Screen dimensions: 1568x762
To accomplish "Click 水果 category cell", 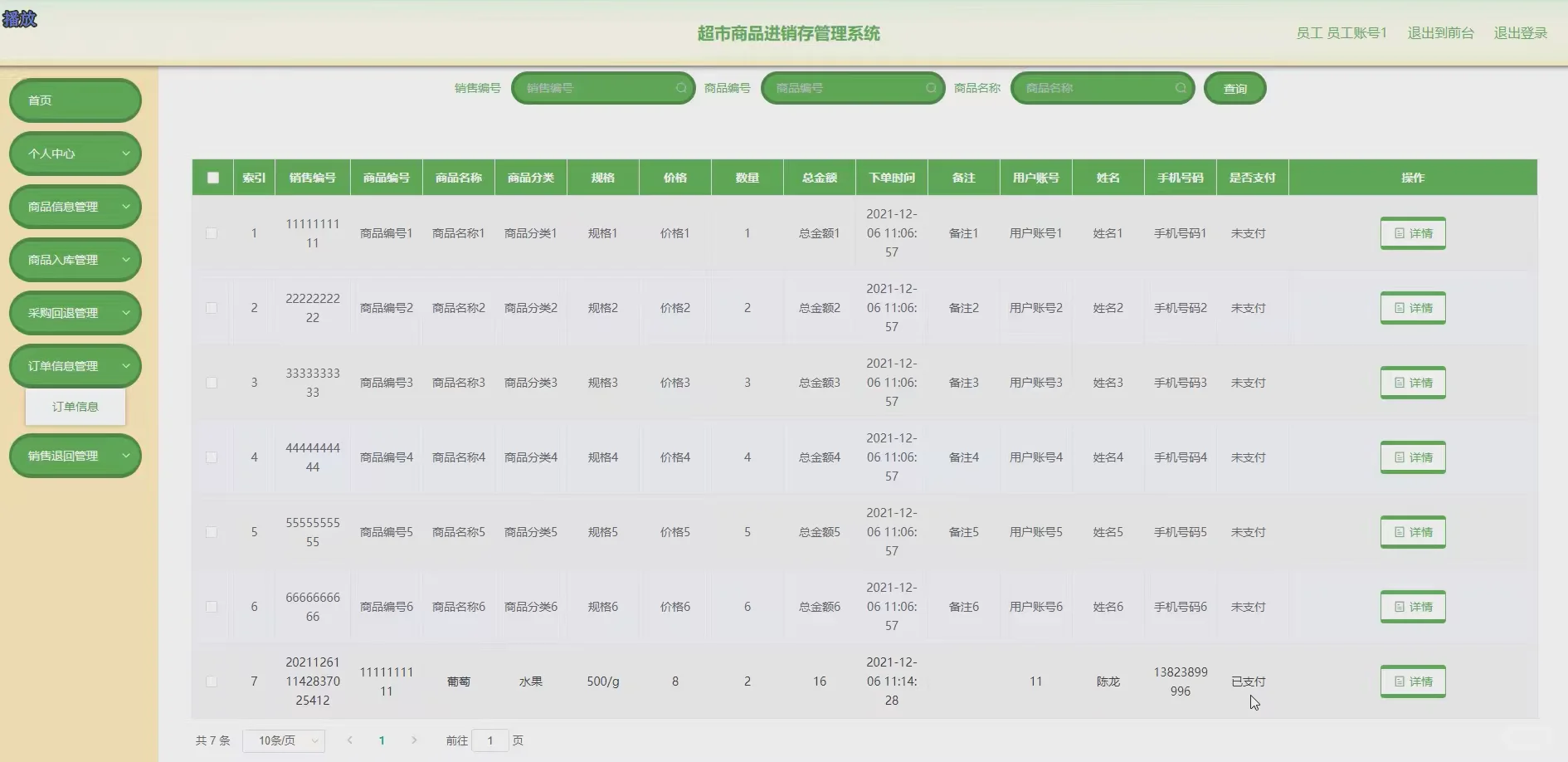I will 531,681.
